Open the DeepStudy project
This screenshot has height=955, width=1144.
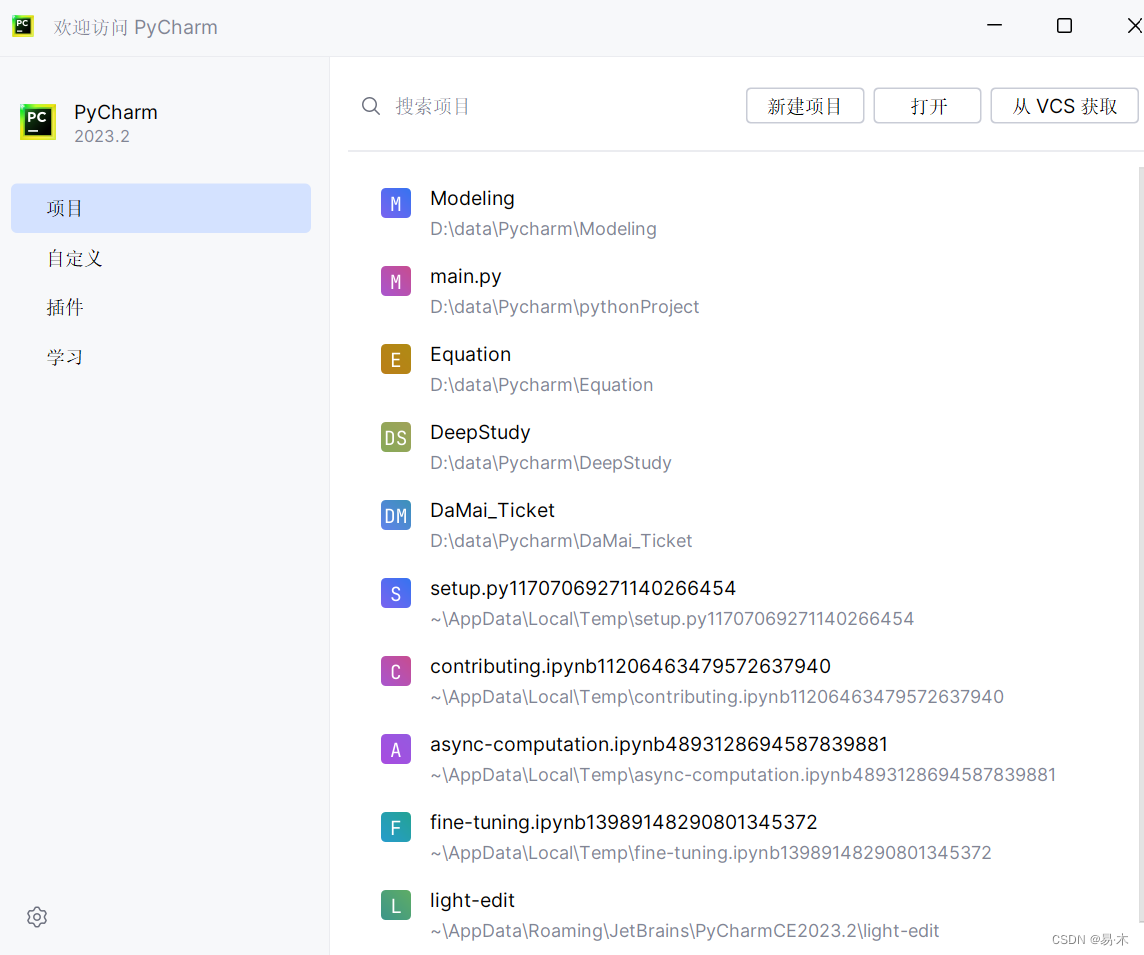tap(480, 433)
